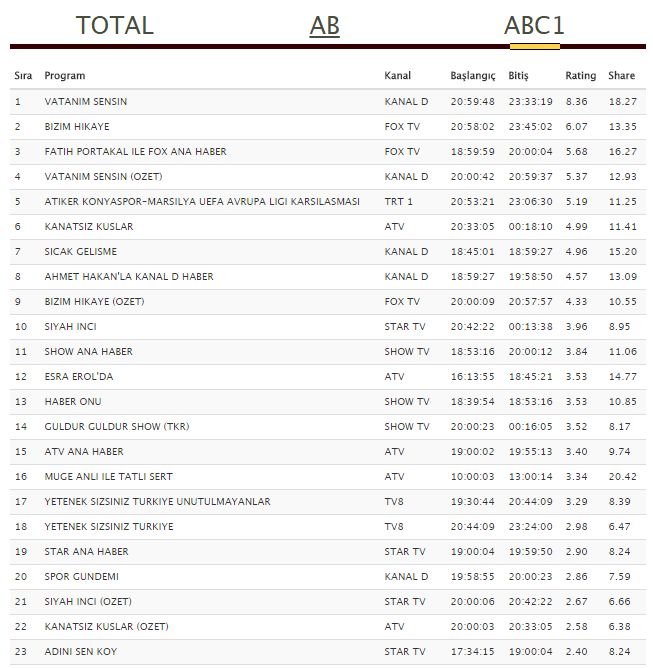Sort by Başlangıç column header

click(473, 76)
